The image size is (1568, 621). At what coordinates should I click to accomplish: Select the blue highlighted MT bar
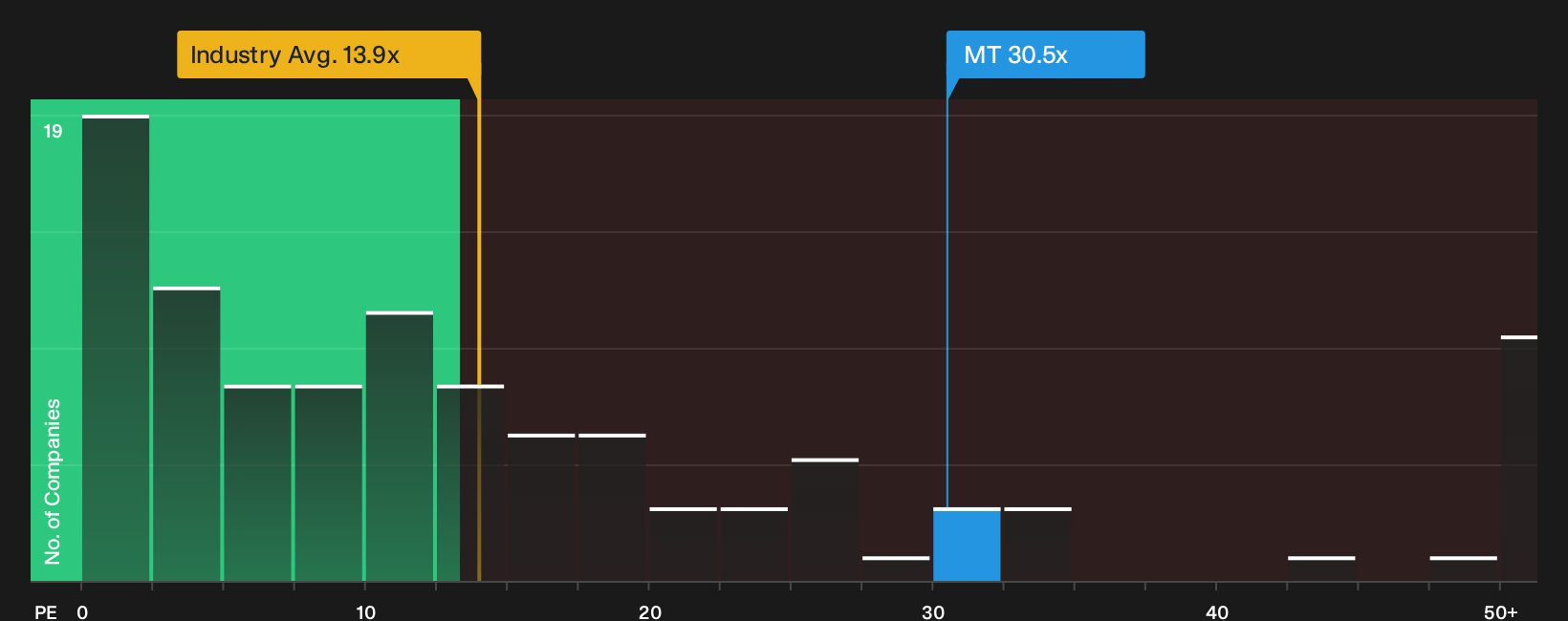[967, 545]
